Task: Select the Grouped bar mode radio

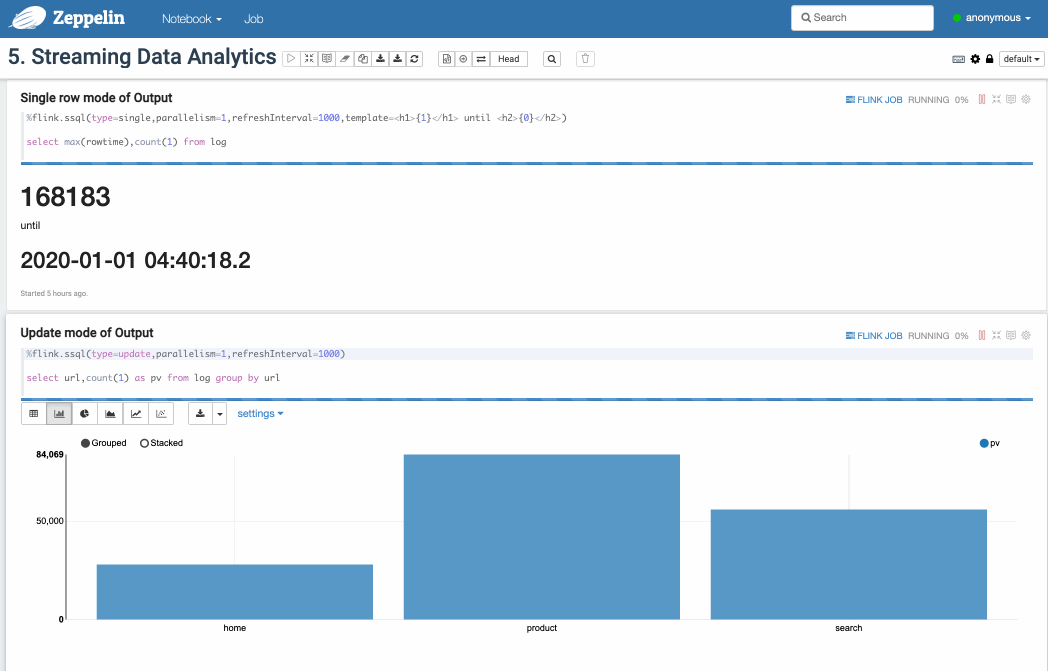Action: point(86,443)
